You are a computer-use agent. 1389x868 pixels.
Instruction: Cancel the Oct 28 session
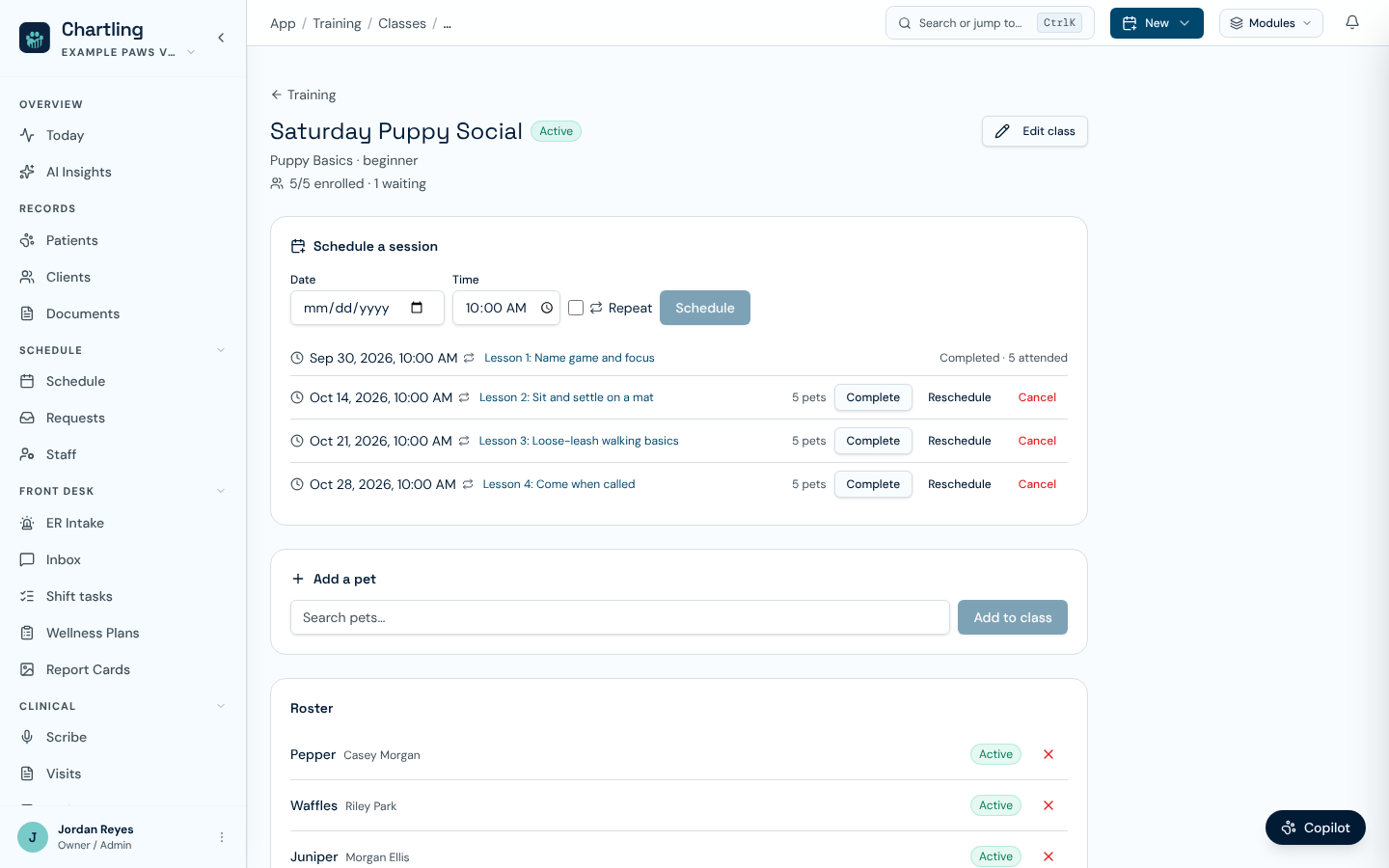tap(1037, 484)
